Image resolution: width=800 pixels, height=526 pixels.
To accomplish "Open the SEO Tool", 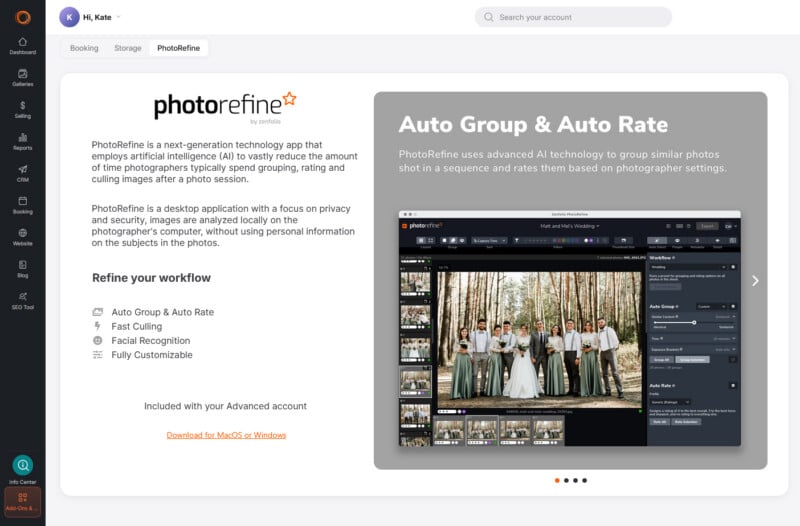I will point(22,301).
